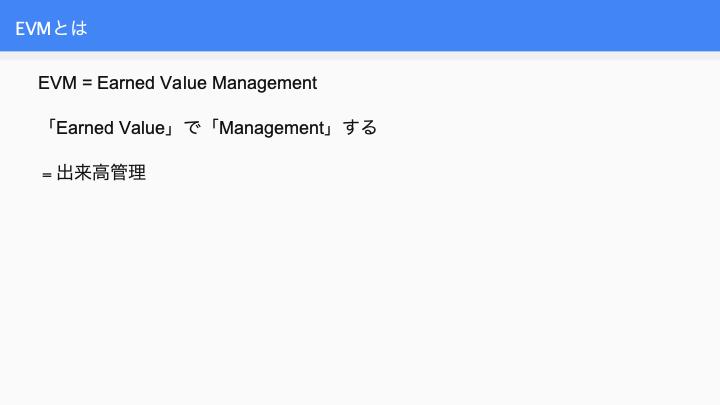Click the slide title EVMとは
Screen dimensions: 720x405
coord(51,28)
